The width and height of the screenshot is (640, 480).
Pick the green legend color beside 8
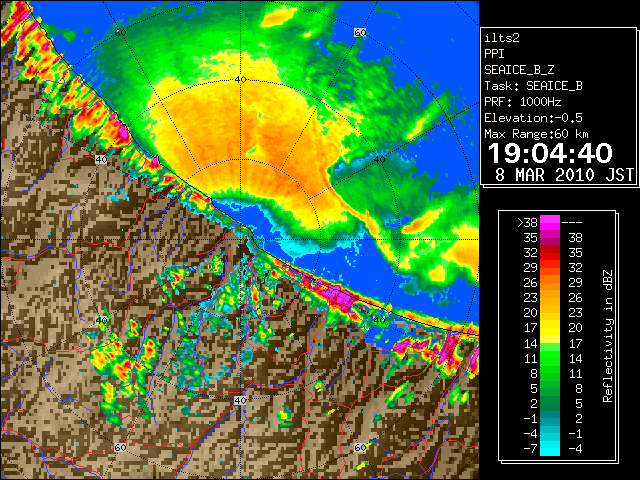[x=550, y=373]
